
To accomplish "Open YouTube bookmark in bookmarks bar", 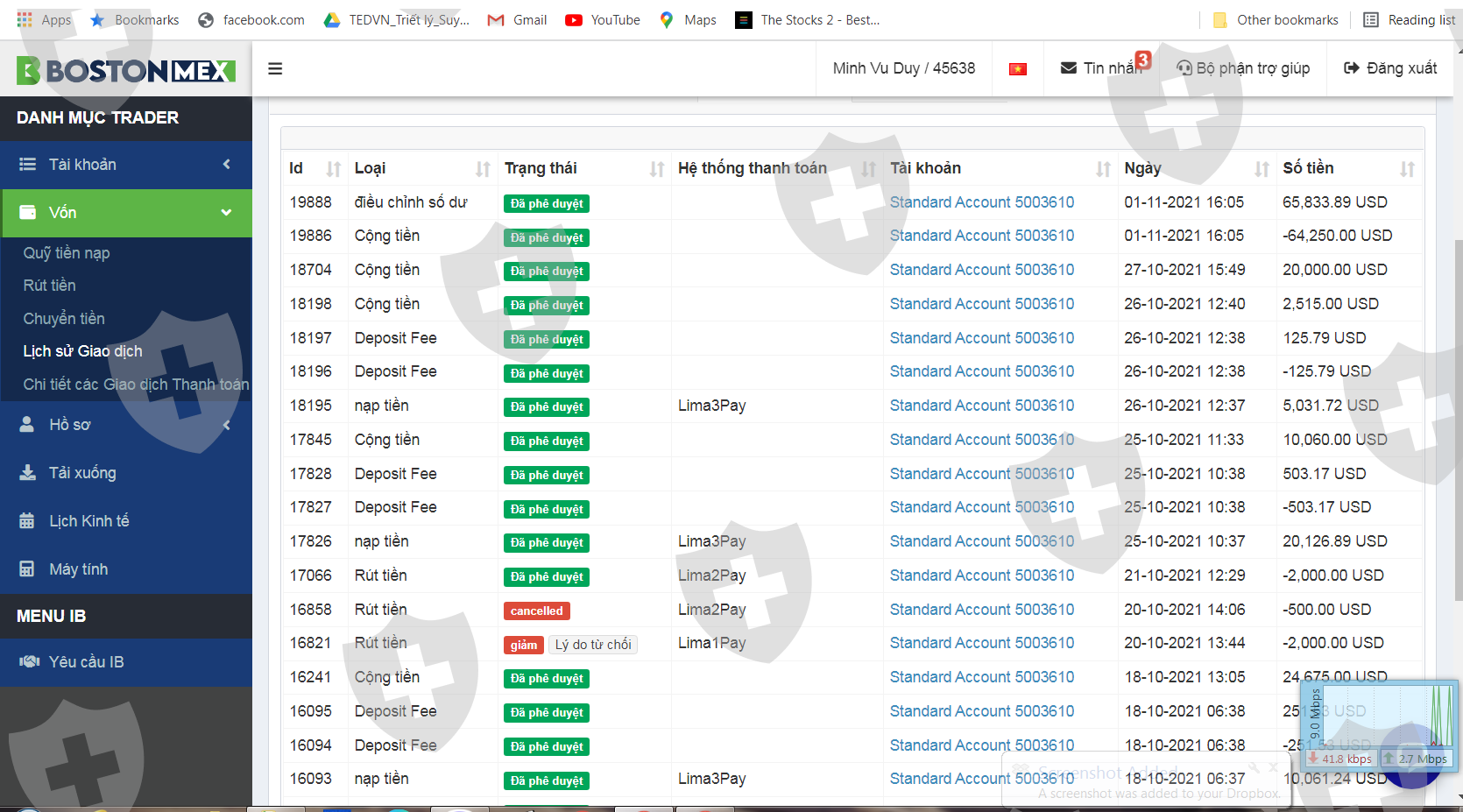I will pyautogui.click(x=603, y=19).
